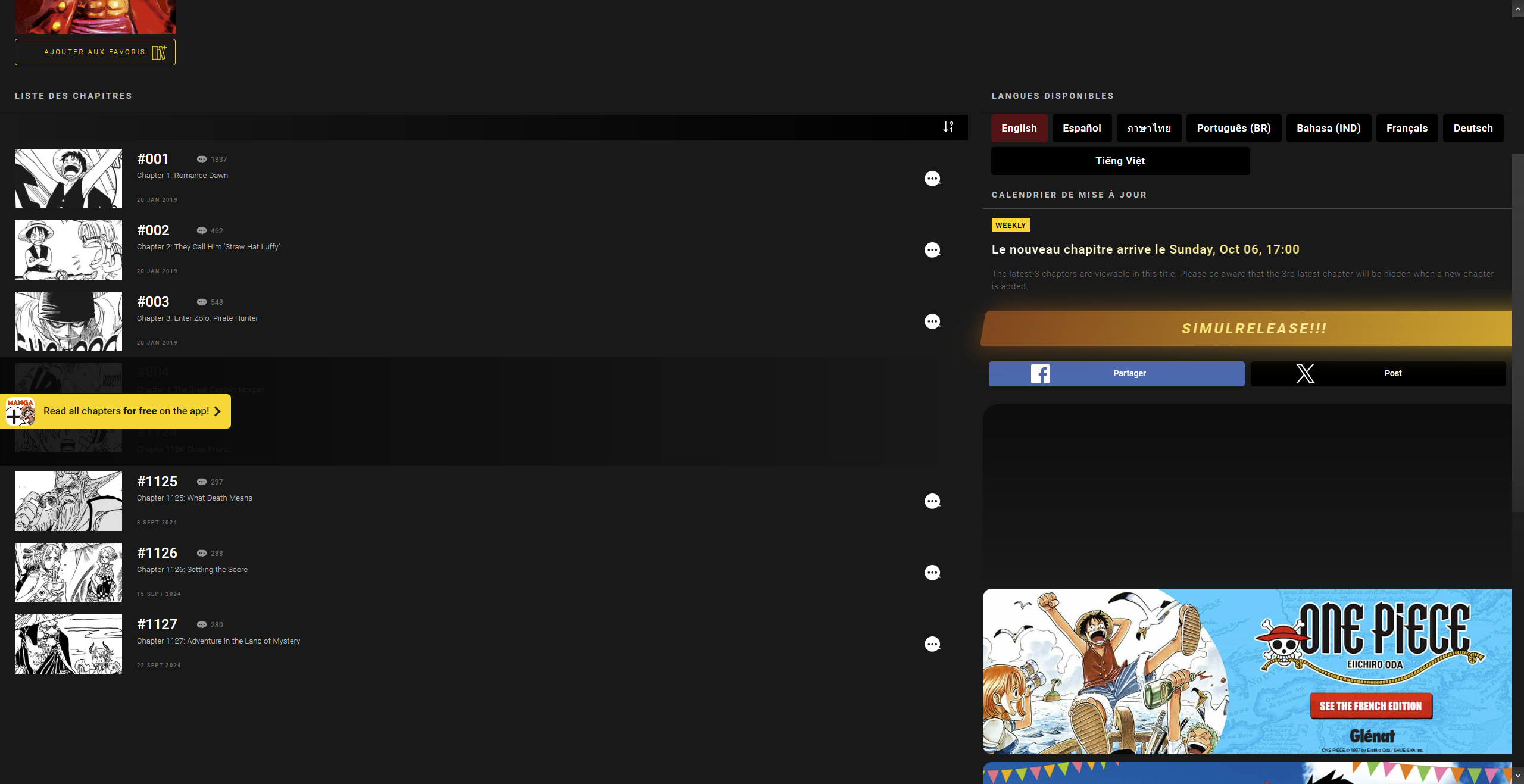Choose Tiếng Việt language

pos(1120,161)
